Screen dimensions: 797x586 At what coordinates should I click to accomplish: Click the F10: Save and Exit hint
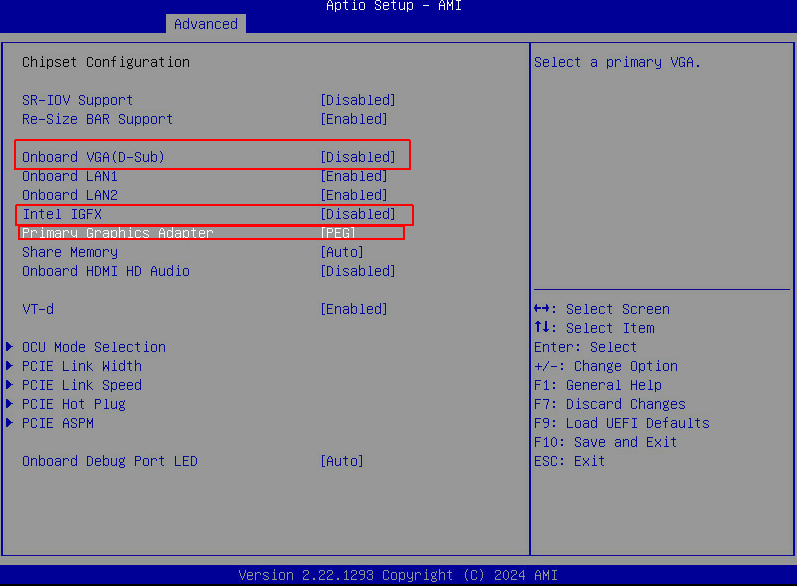click(x=605, y=442)
